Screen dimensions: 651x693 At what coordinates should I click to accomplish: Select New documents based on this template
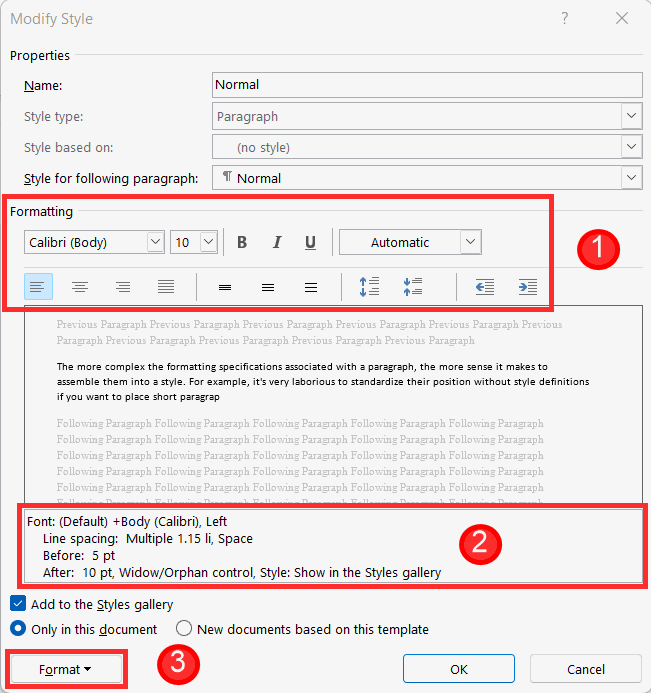[x=184, y=628]
